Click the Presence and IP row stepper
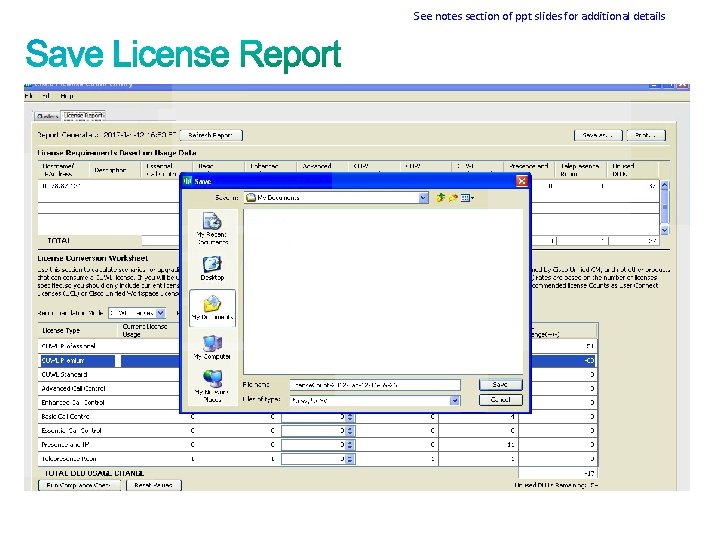 [x=350, y=444]
